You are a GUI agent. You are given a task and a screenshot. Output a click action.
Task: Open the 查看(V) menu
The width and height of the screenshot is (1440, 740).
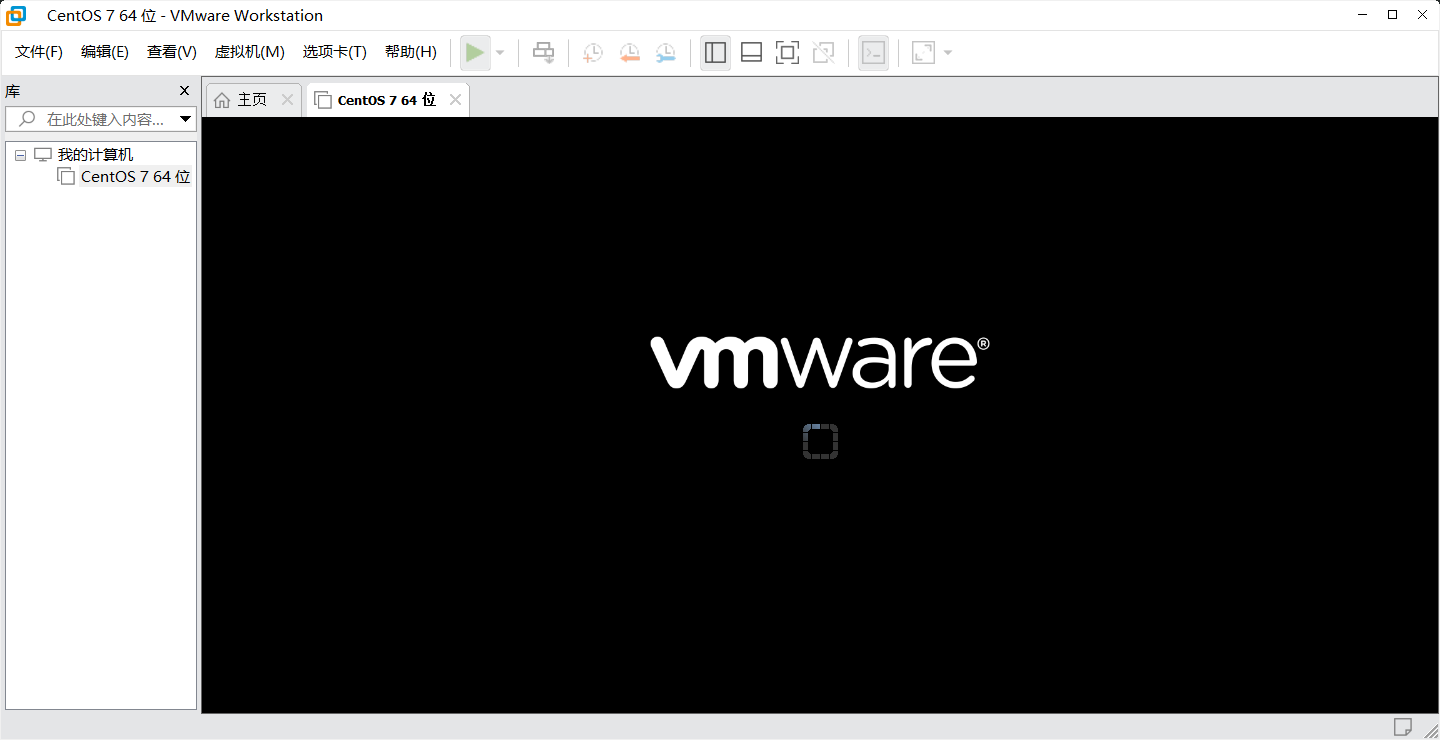[x=172, y=52]
